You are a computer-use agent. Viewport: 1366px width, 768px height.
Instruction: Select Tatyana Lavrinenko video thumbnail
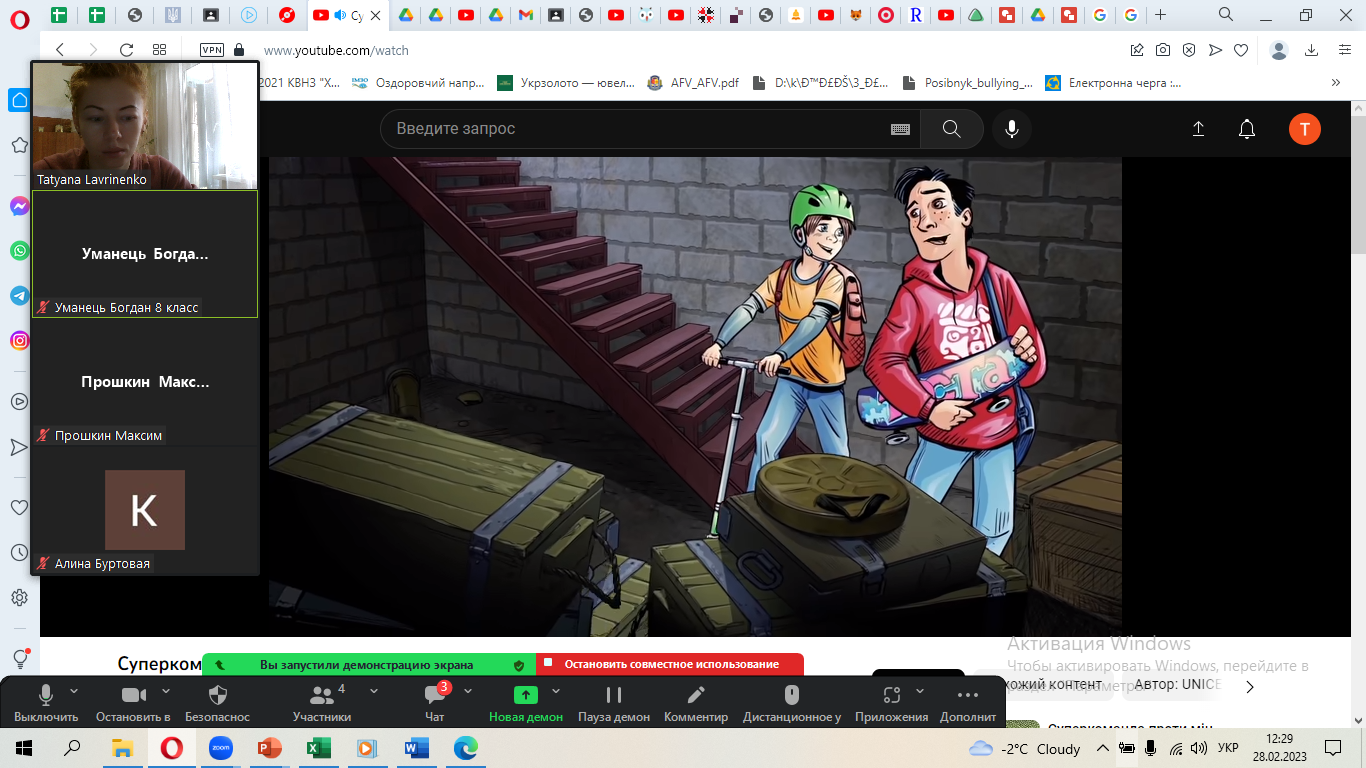[x=145, y=126]
